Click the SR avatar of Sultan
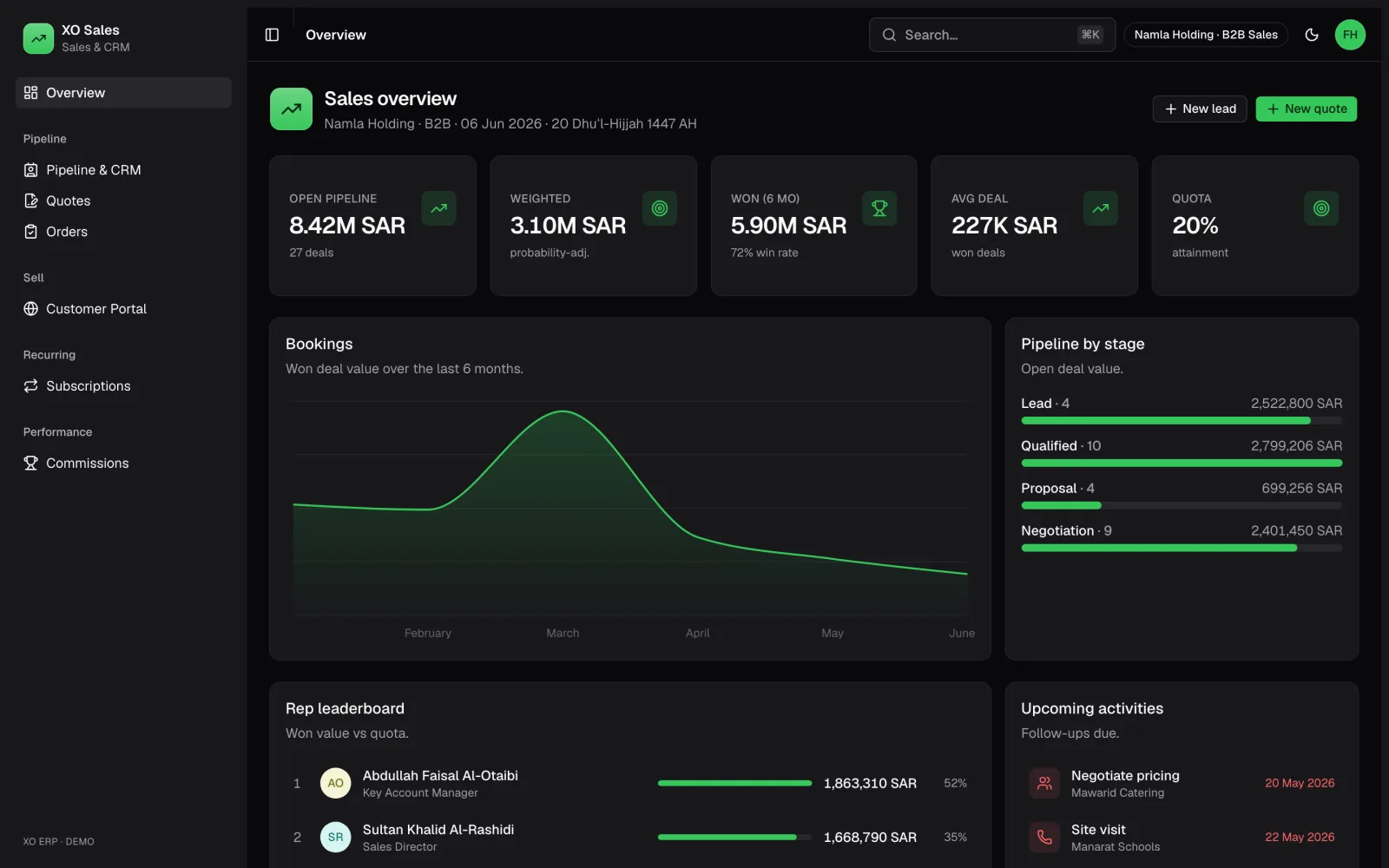This screenshot has height=868, width=1389. tap(335, 837)
